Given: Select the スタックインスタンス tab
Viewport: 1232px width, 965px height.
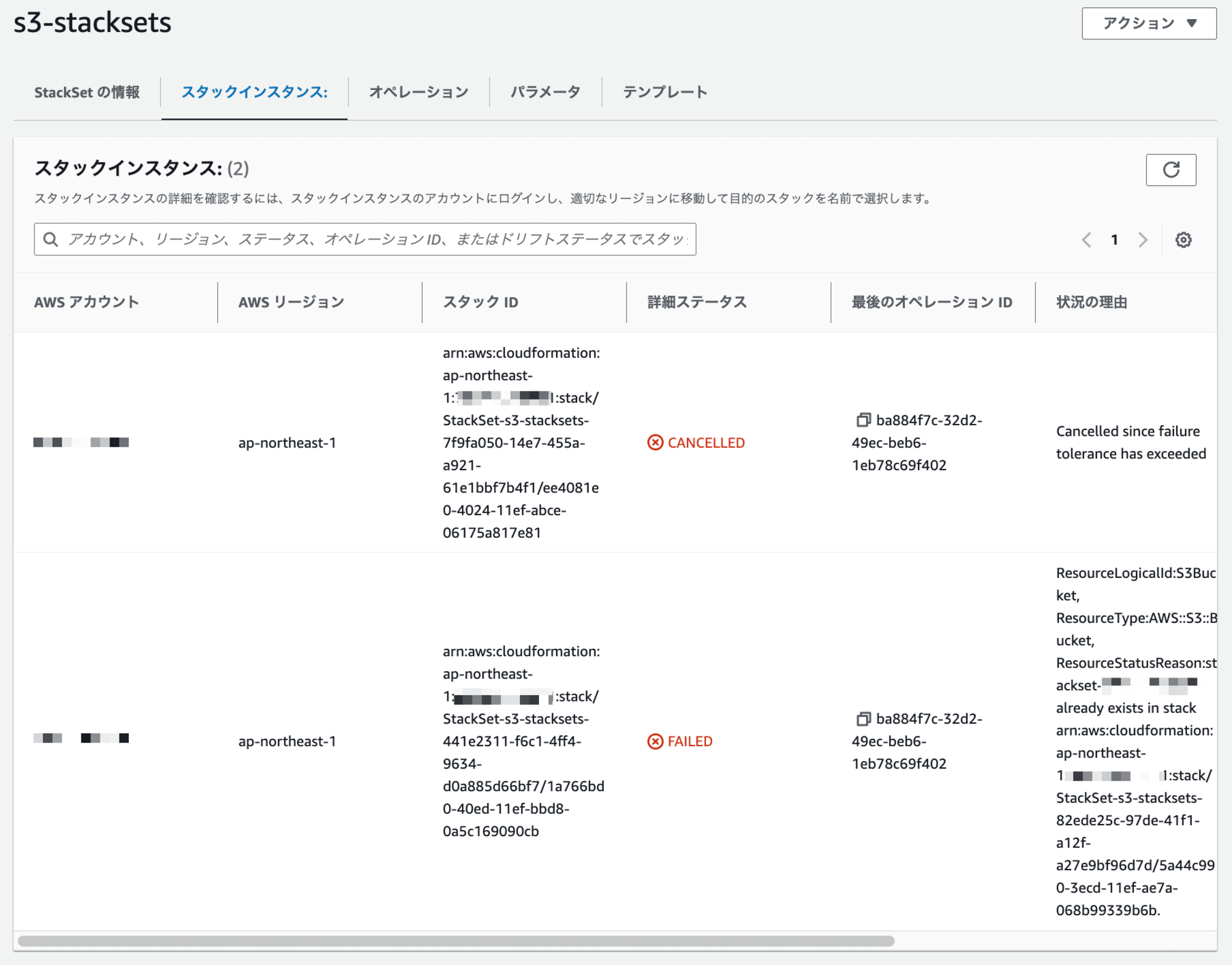Looking at the screenshot, I should point(254,92).
